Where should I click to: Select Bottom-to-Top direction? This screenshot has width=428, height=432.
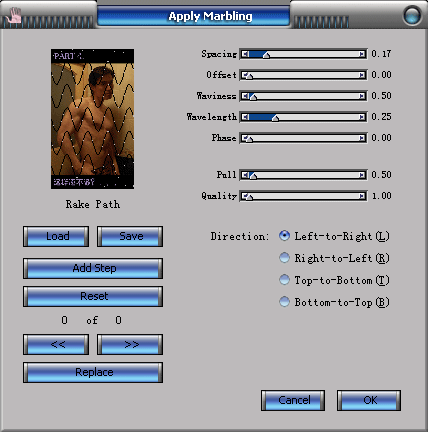(284, 302)
